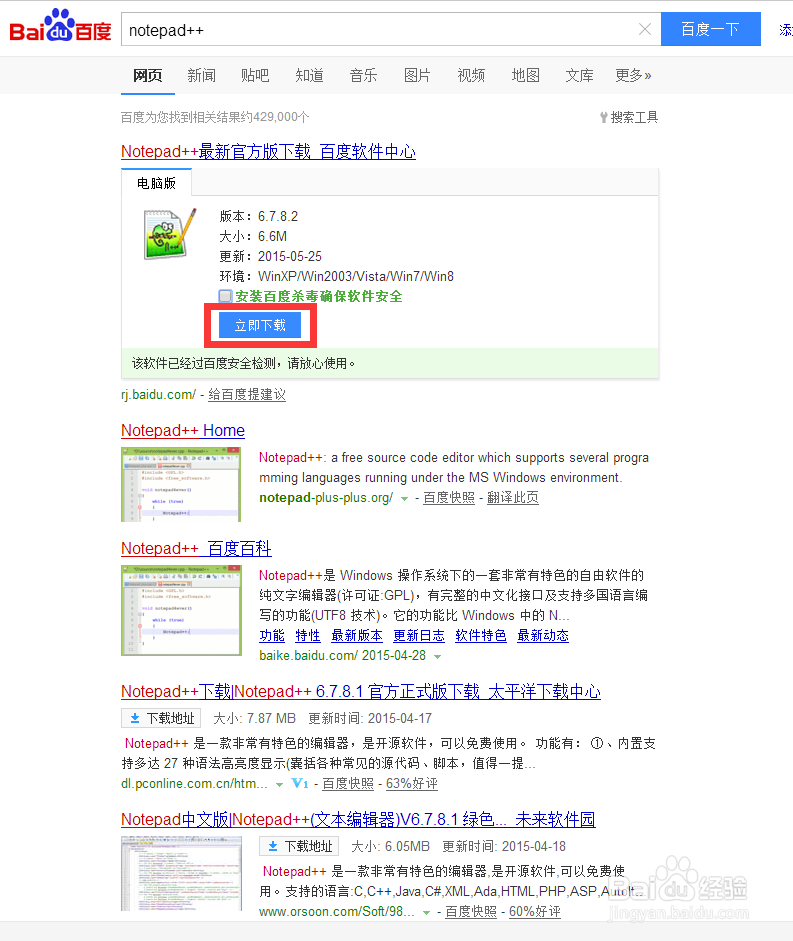This screenshot has width=793, height=941.
Task: Click 60%好评 rating link
Action: point(535,911)
